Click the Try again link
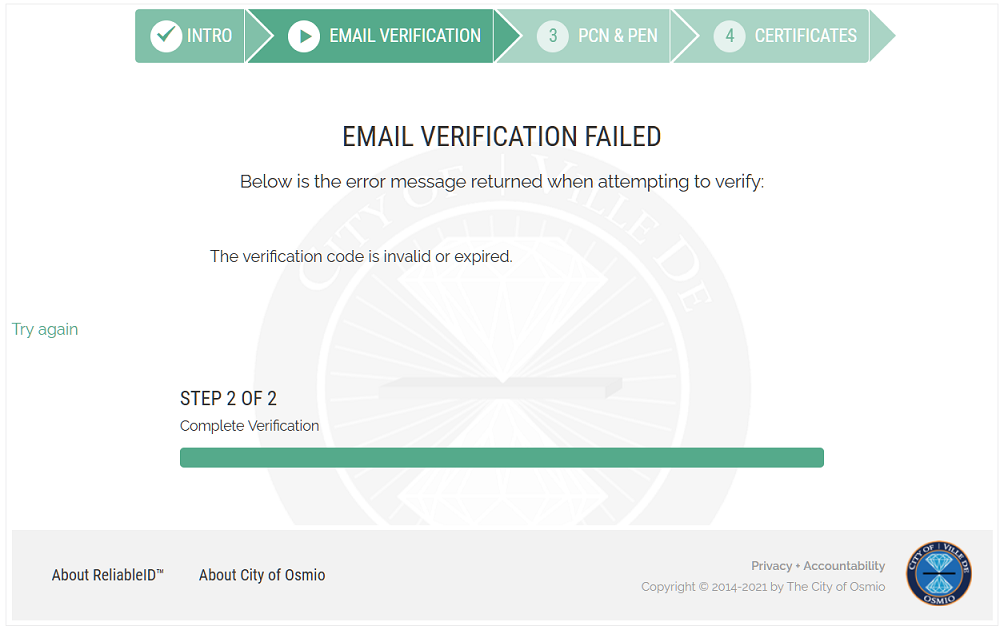The image size is (1002, 628). click(x=45, y=329)
